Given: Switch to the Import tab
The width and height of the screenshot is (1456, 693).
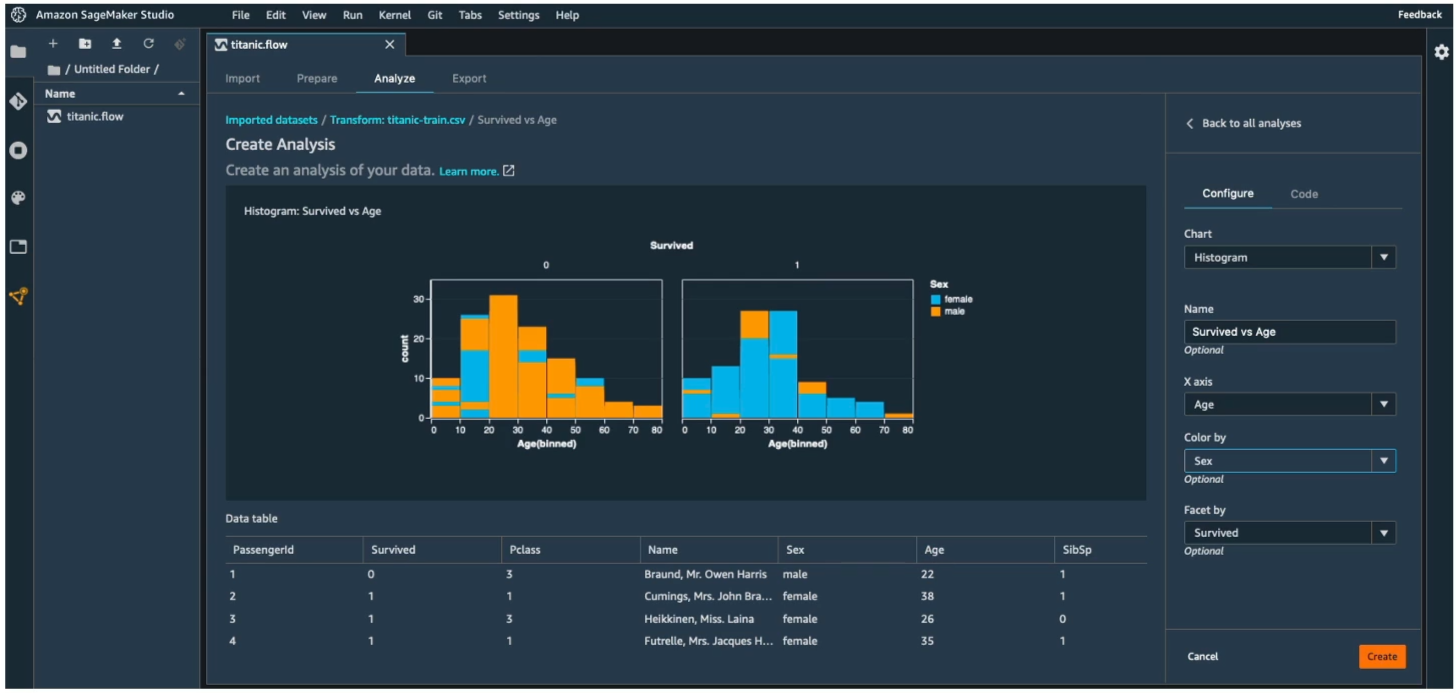Looking at the screenshot, I should [x=243, y=78].
